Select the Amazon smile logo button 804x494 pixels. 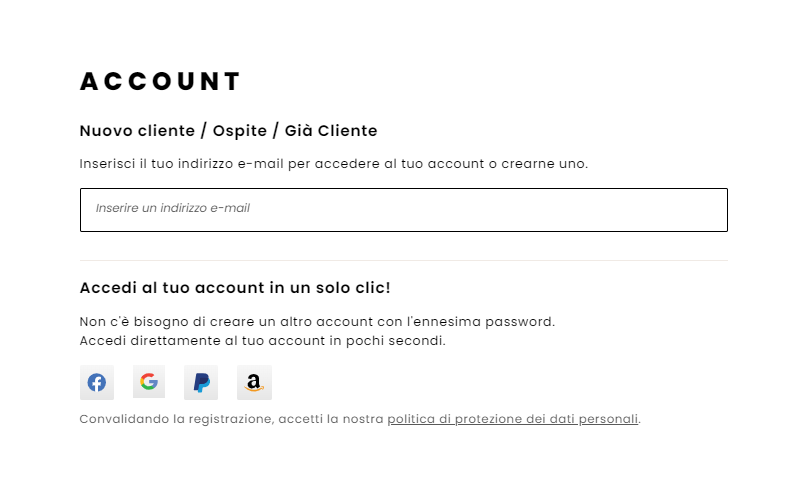click(x=254, y=382)
